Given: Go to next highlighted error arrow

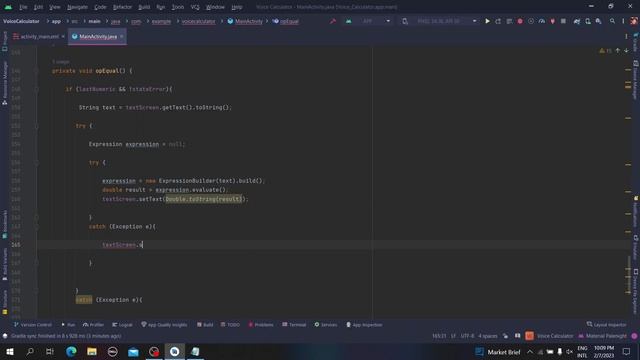Looking at the screenshot, I should tap(626, 51).
